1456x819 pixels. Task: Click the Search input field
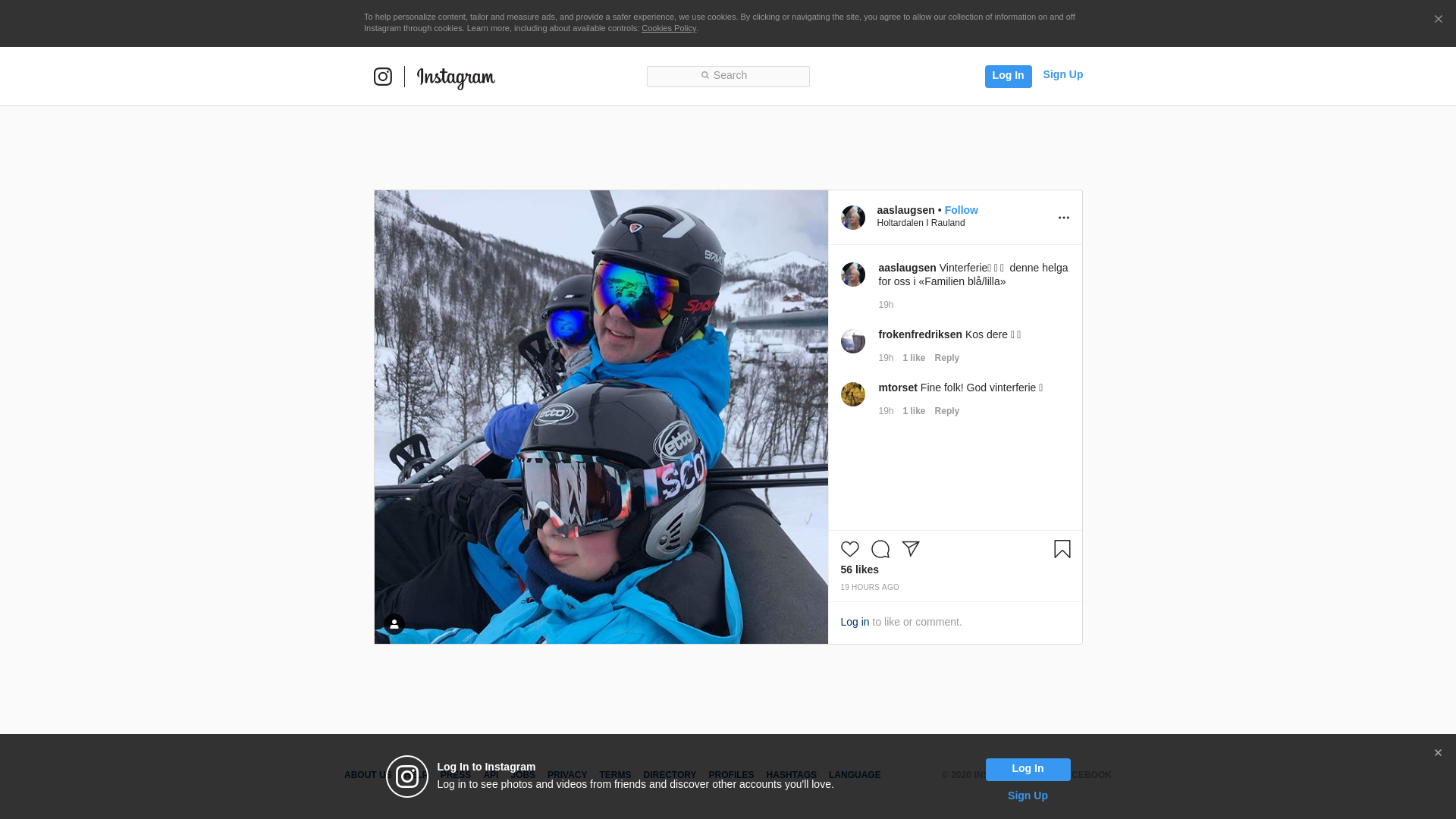[728, 76]
